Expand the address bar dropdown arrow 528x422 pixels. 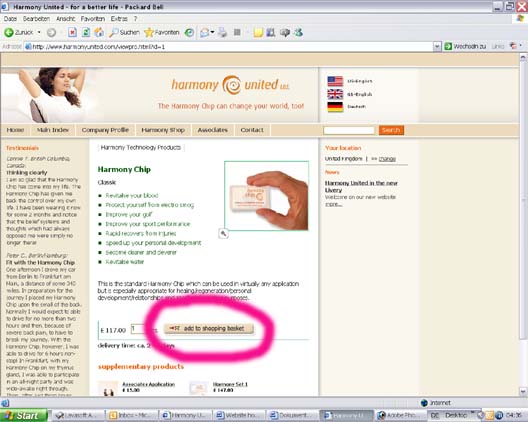[437, 46]
